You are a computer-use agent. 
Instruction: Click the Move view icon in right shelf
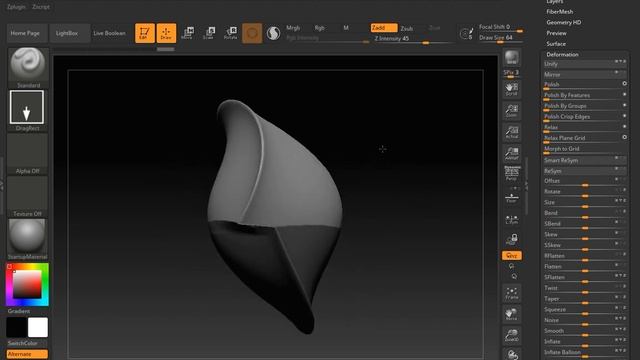pyautogui.click(x=511, y=314)
